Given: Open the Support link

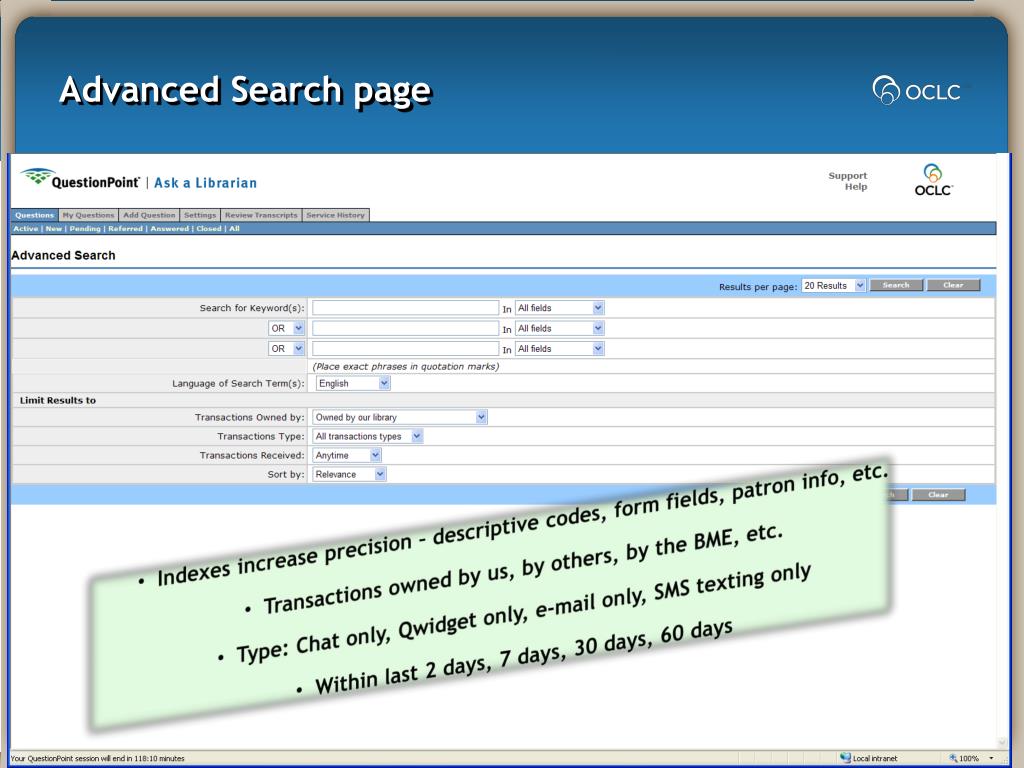Looking at the screenshot, I should pyautogui.click(x=848, y=176).
